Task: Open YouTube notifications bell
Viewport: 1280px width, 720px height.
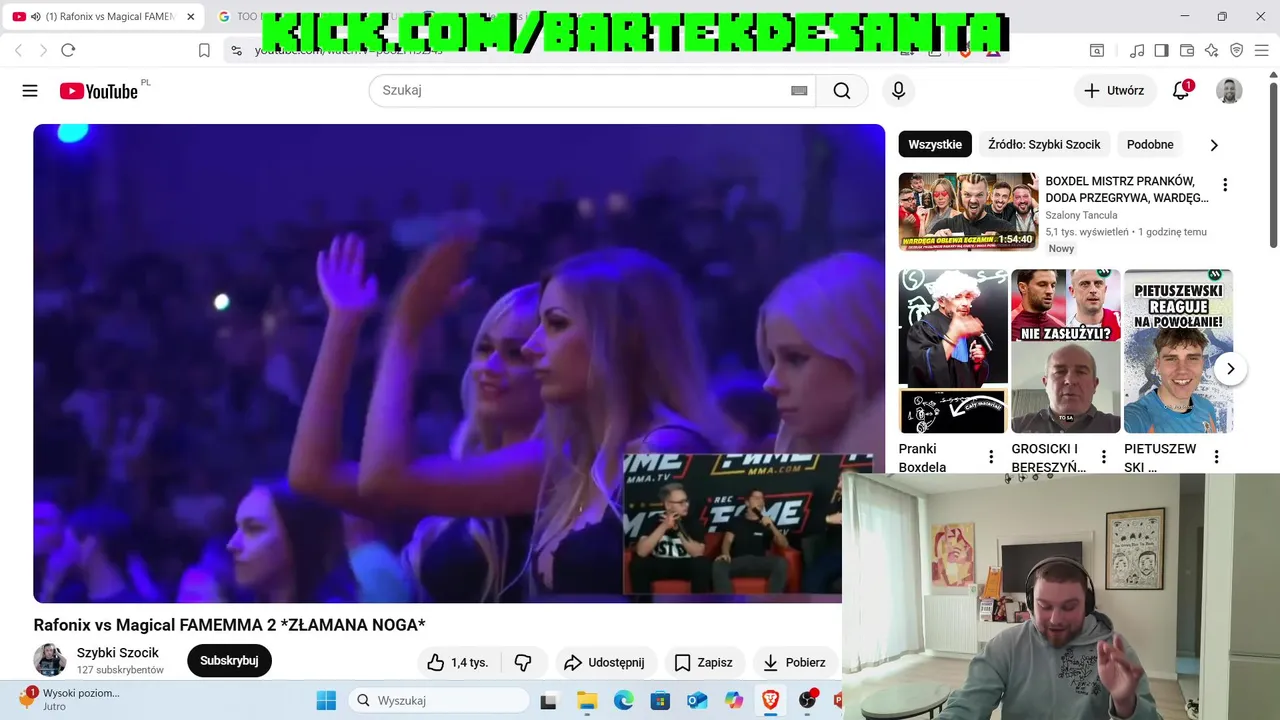Action: click(1181, 90)
